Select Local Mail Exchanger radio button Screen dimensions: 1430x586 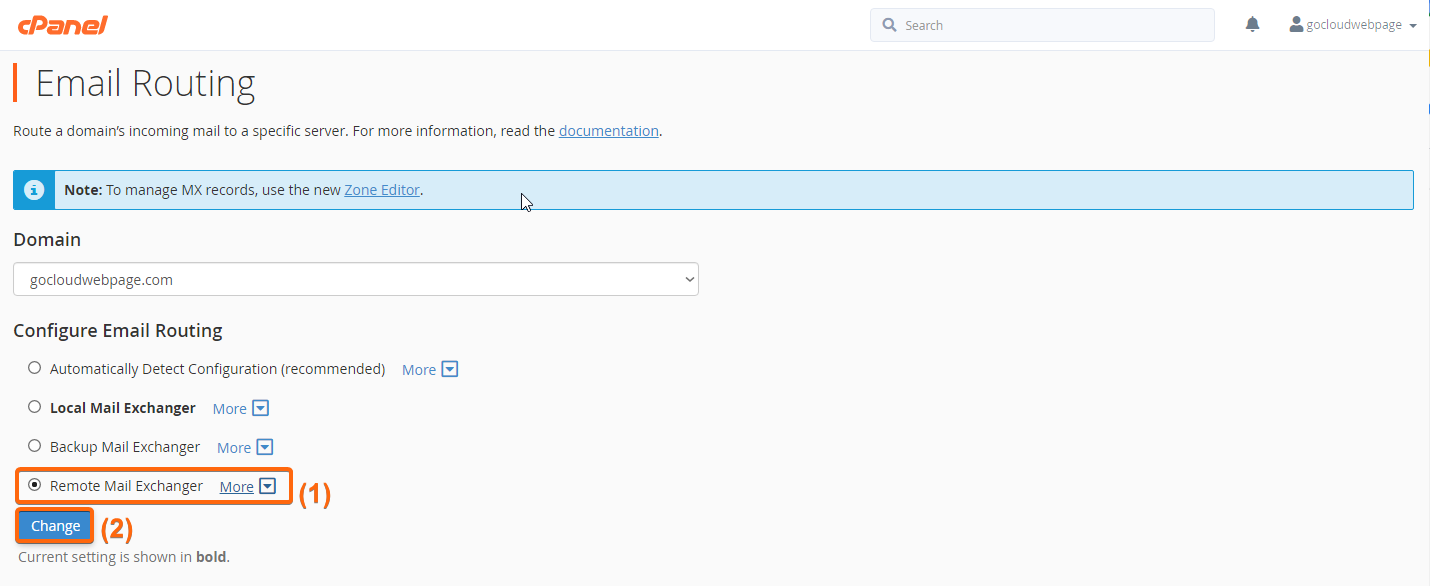click(35, 407)
